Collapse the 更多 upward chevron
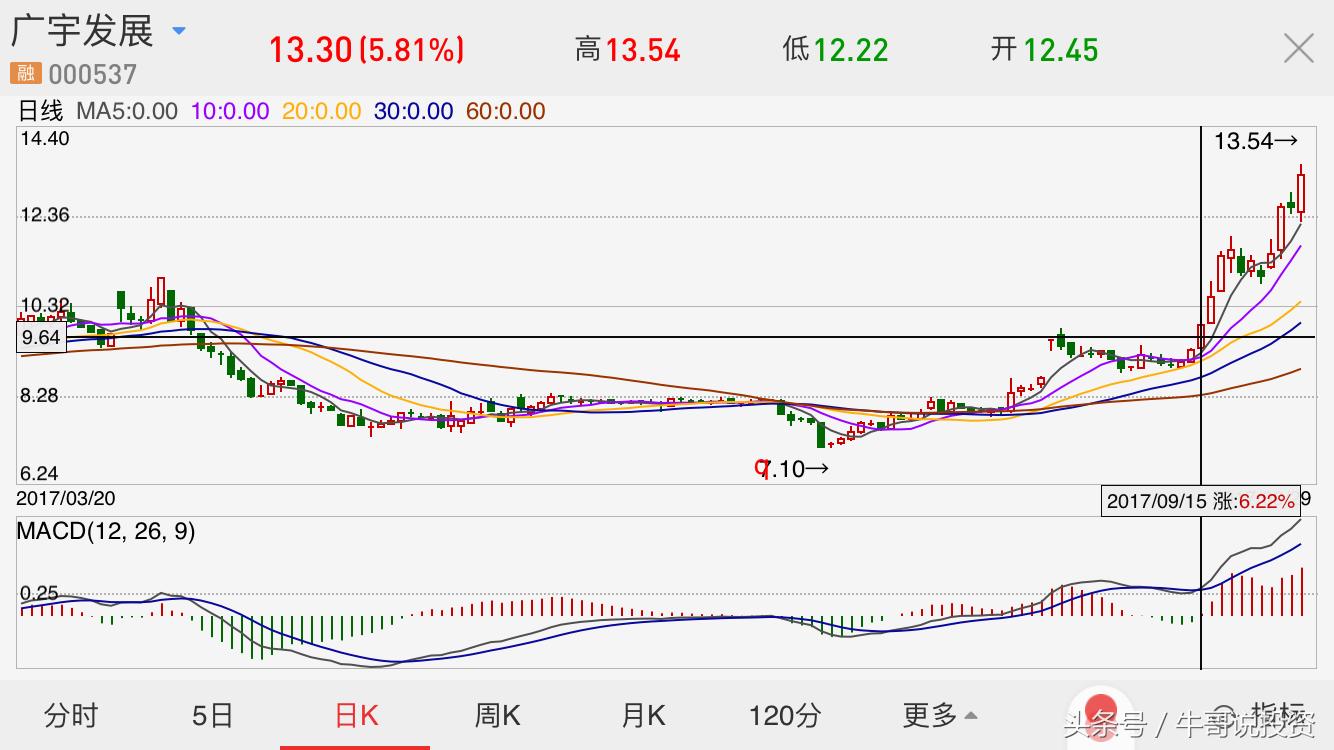 972,716
